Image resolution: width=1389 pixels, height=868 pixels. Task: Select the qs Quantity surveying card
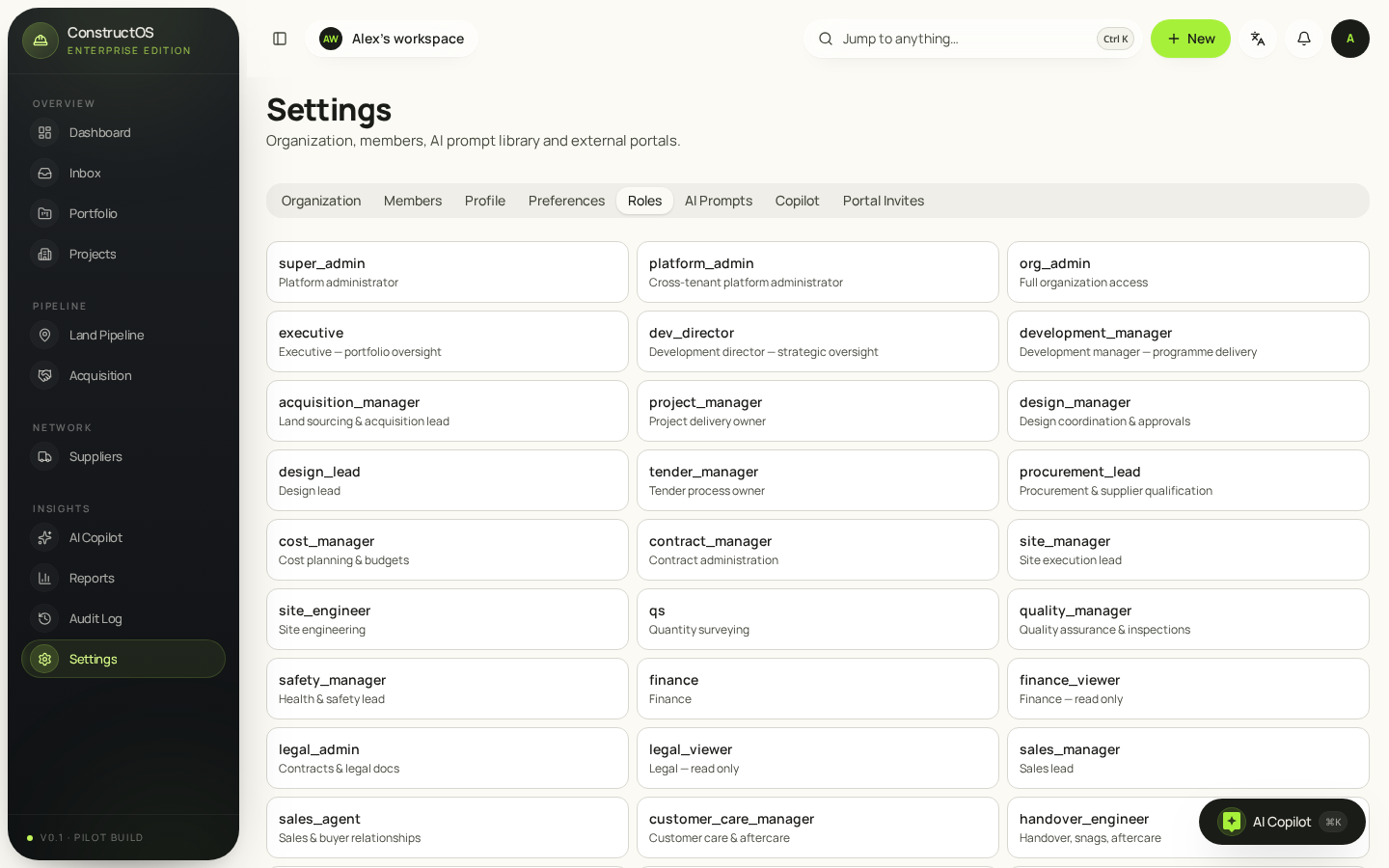coord(818,619)
